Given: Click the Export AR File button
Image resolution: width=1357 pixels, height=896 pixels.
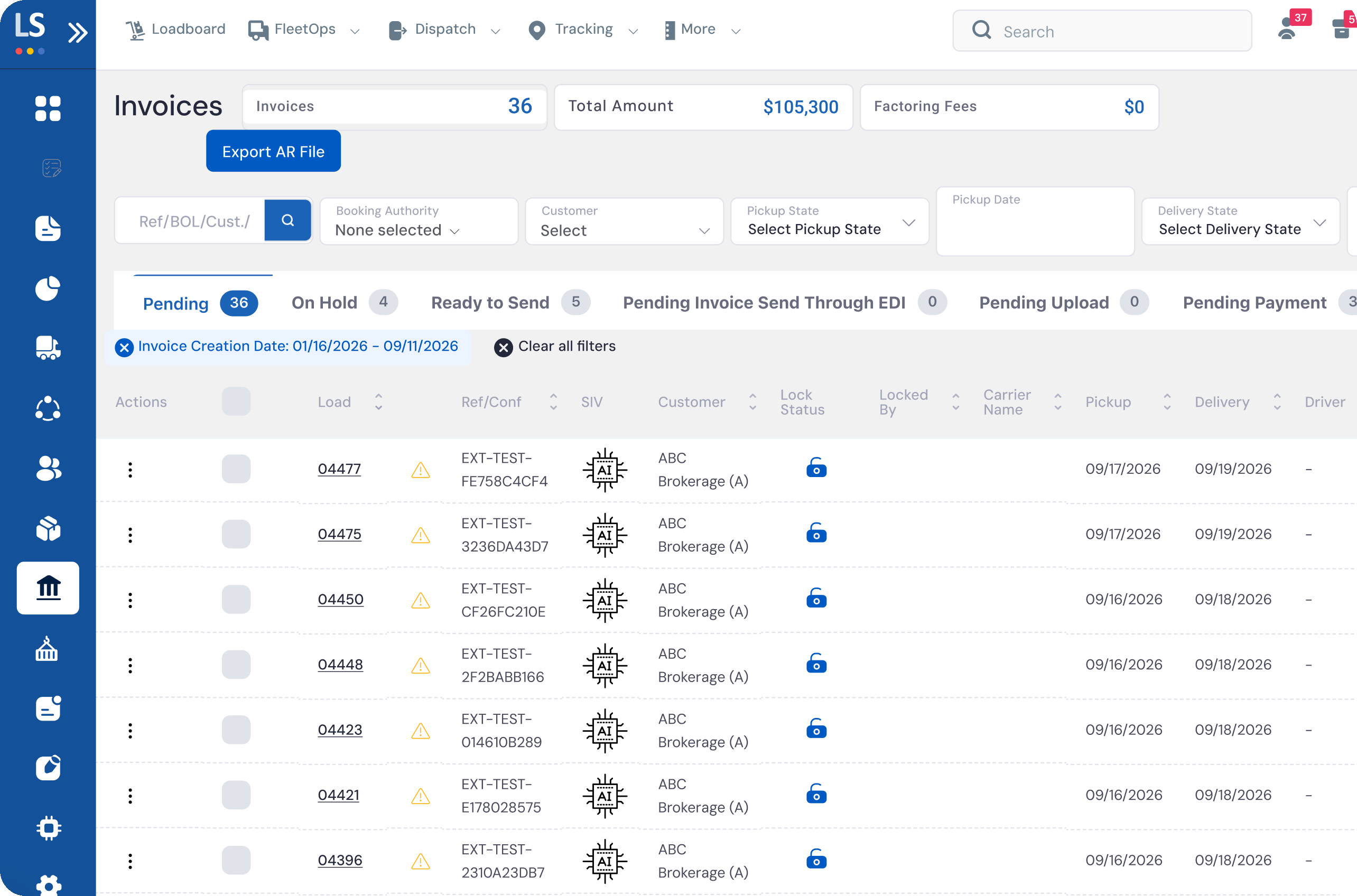Looking at the screenshot, I should [273, 151].
